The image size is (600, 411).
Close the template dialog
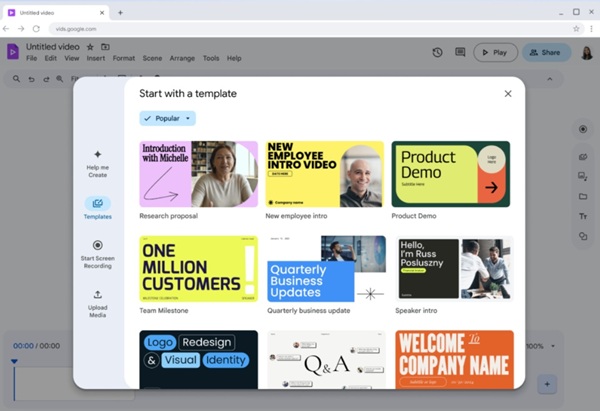click(508, 94)
